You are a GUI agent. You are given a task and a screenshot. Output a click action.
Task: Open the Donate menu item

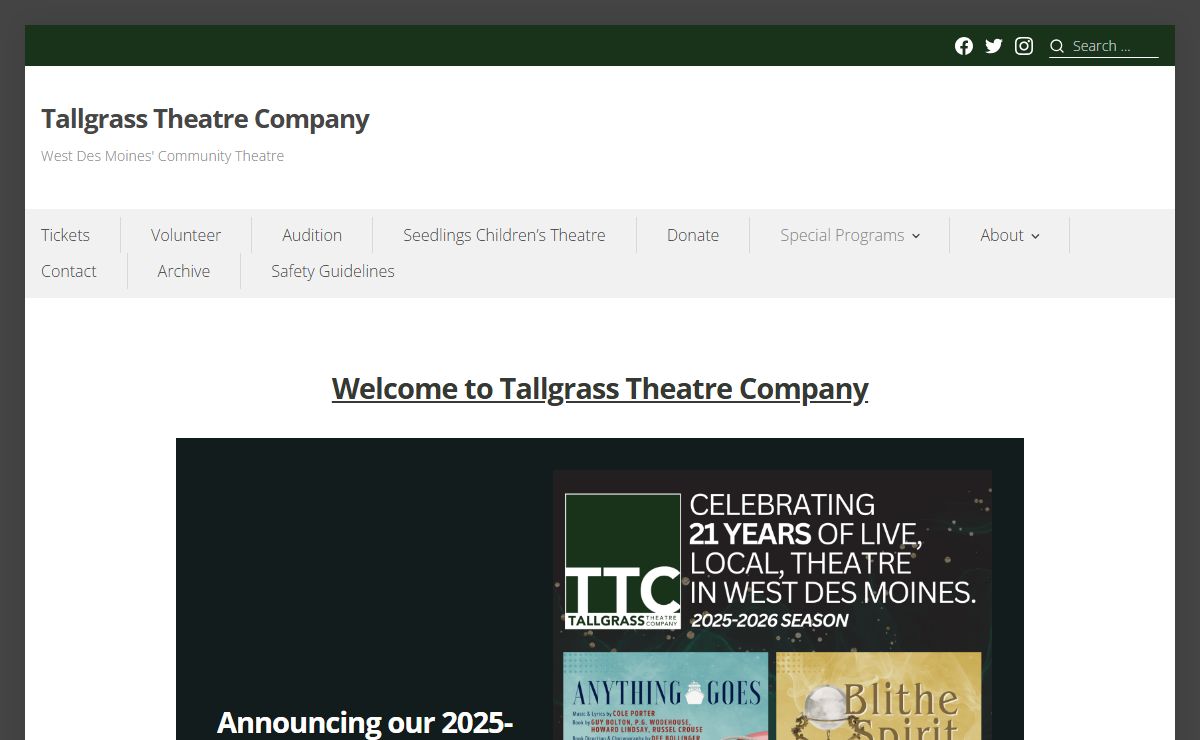tap(693, 235)
